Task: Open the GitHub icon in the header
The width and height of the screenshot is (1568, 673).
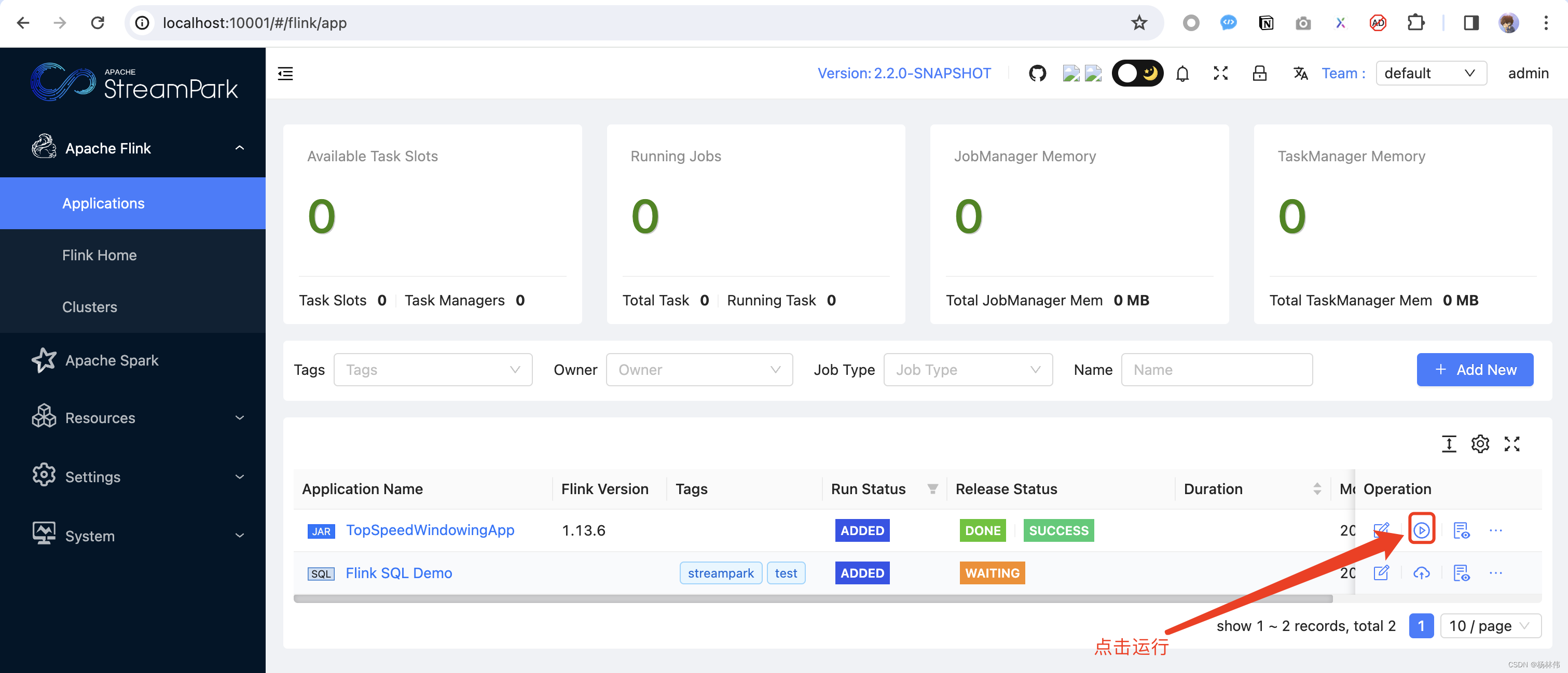Action: click(1037, 74)
